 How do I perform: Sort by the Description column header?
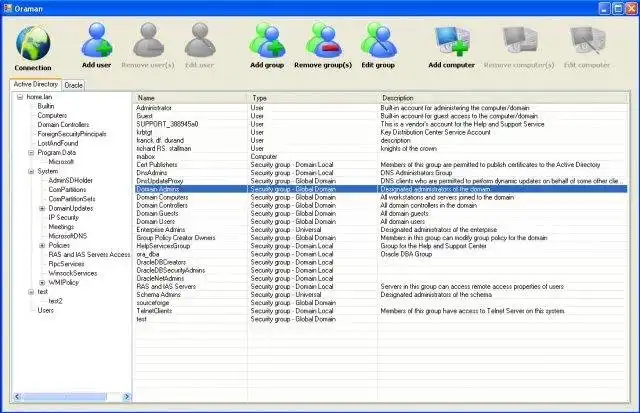tap(502, 98)
